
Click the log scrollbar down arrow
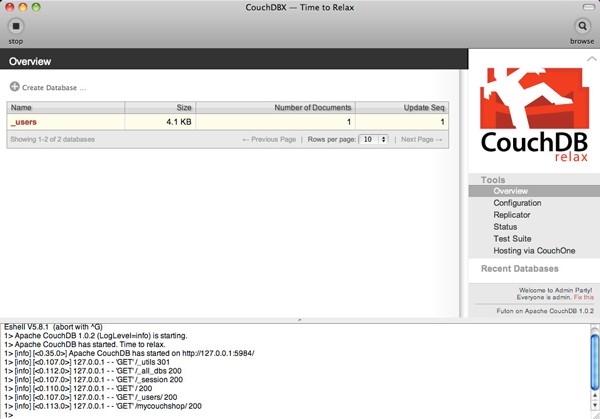click(595, 404)
